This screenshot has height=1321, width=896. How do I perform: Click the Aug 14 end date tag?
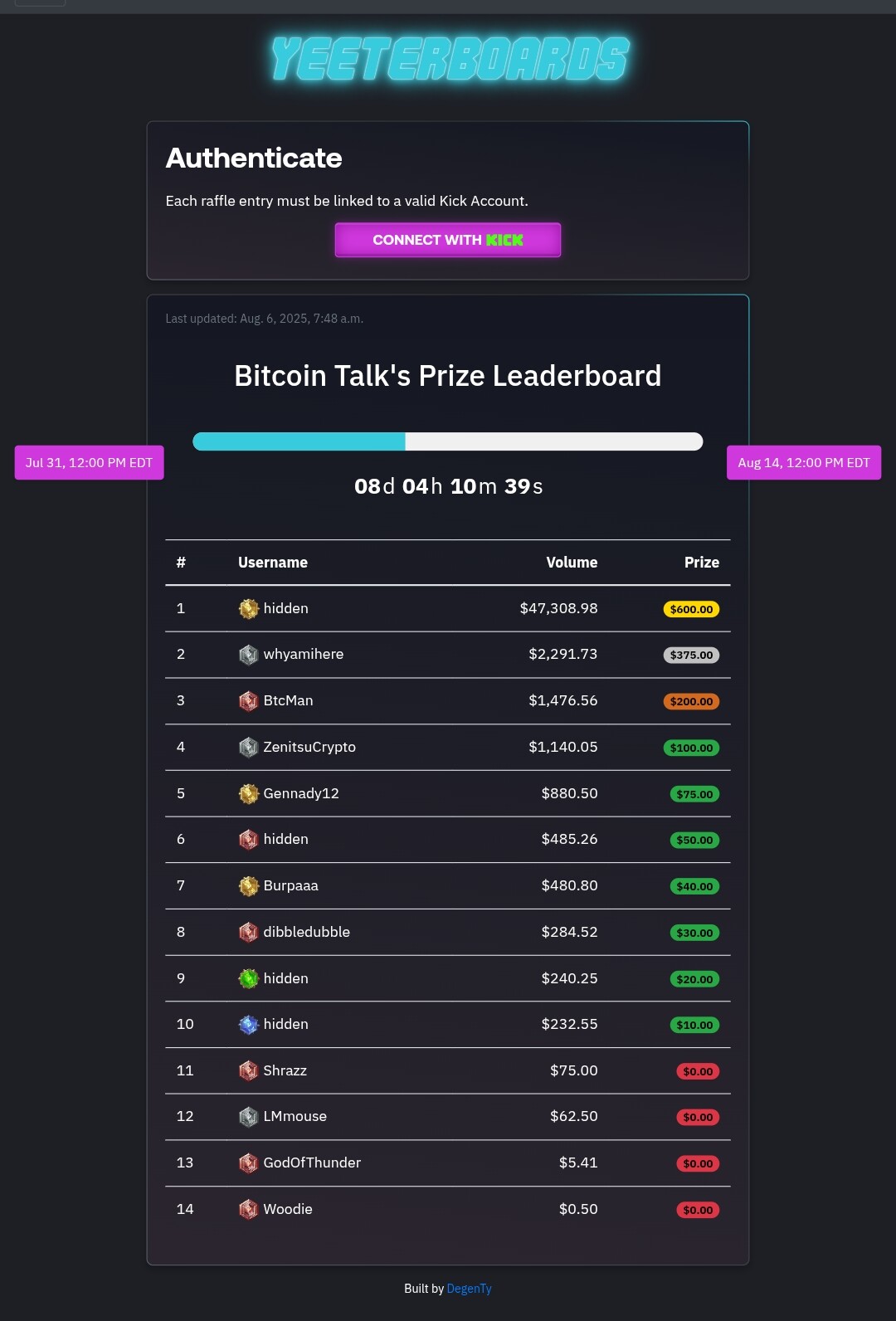(804, 463)
